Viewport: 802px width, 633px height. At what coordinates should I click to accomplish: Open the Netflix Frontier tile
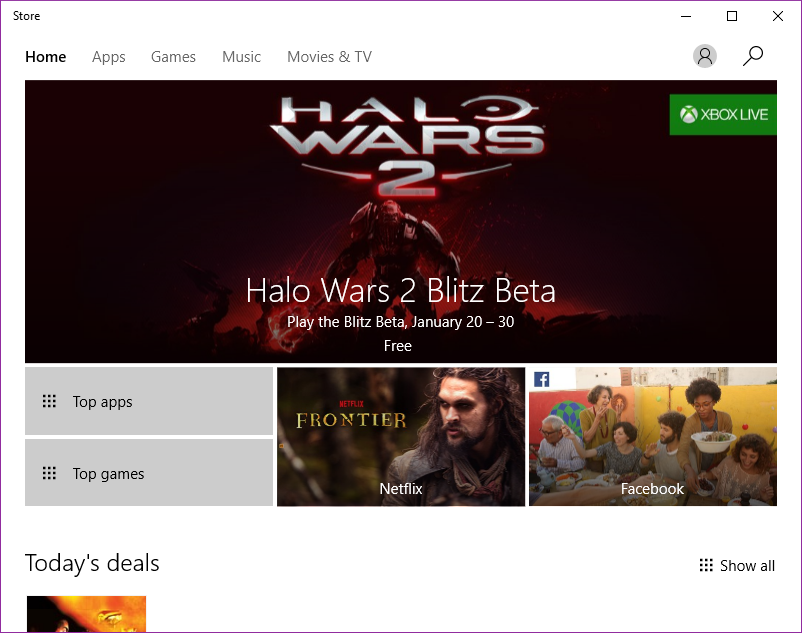coord(401,437)
